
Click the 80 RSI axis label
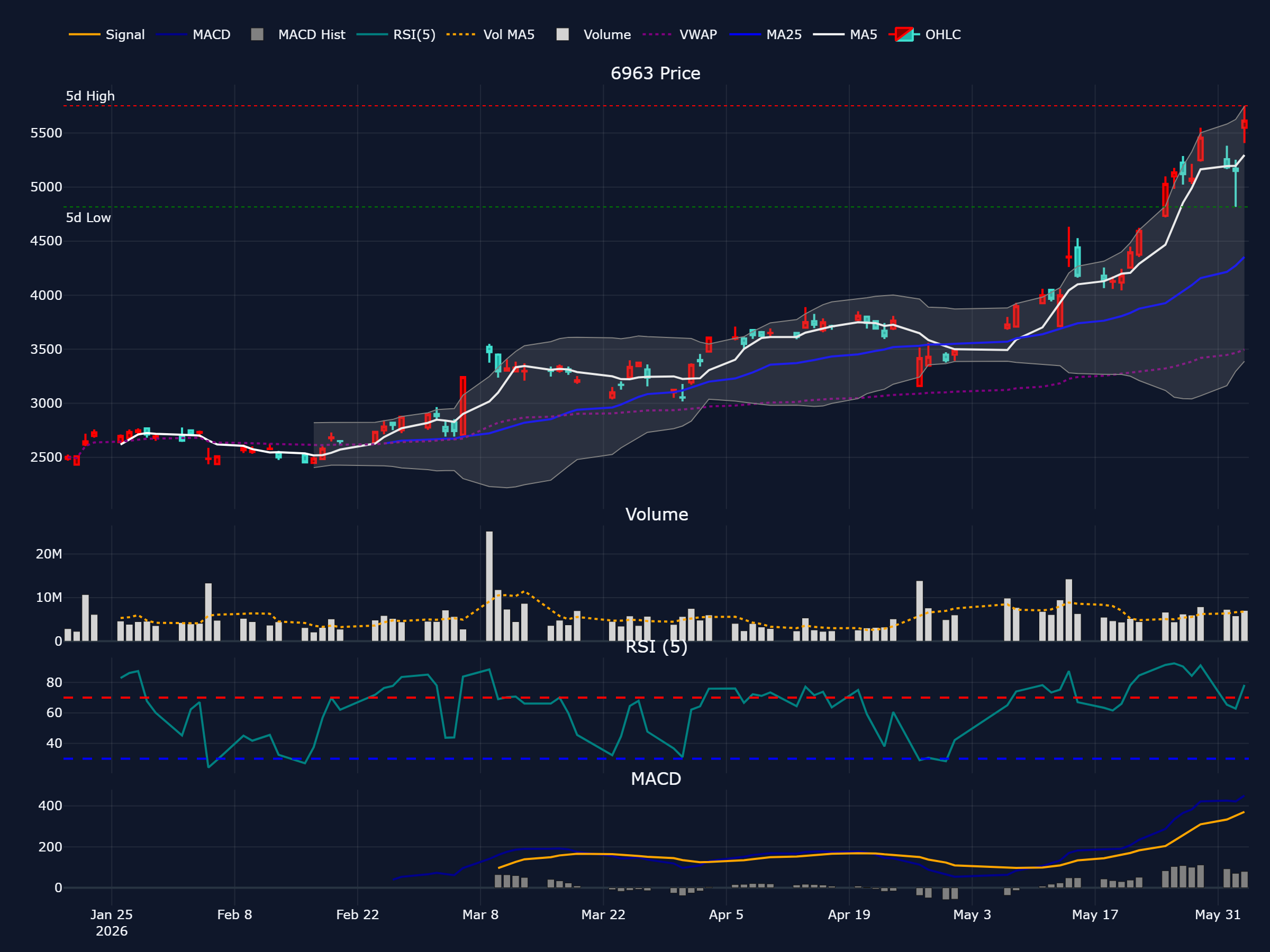pos(54,683)
